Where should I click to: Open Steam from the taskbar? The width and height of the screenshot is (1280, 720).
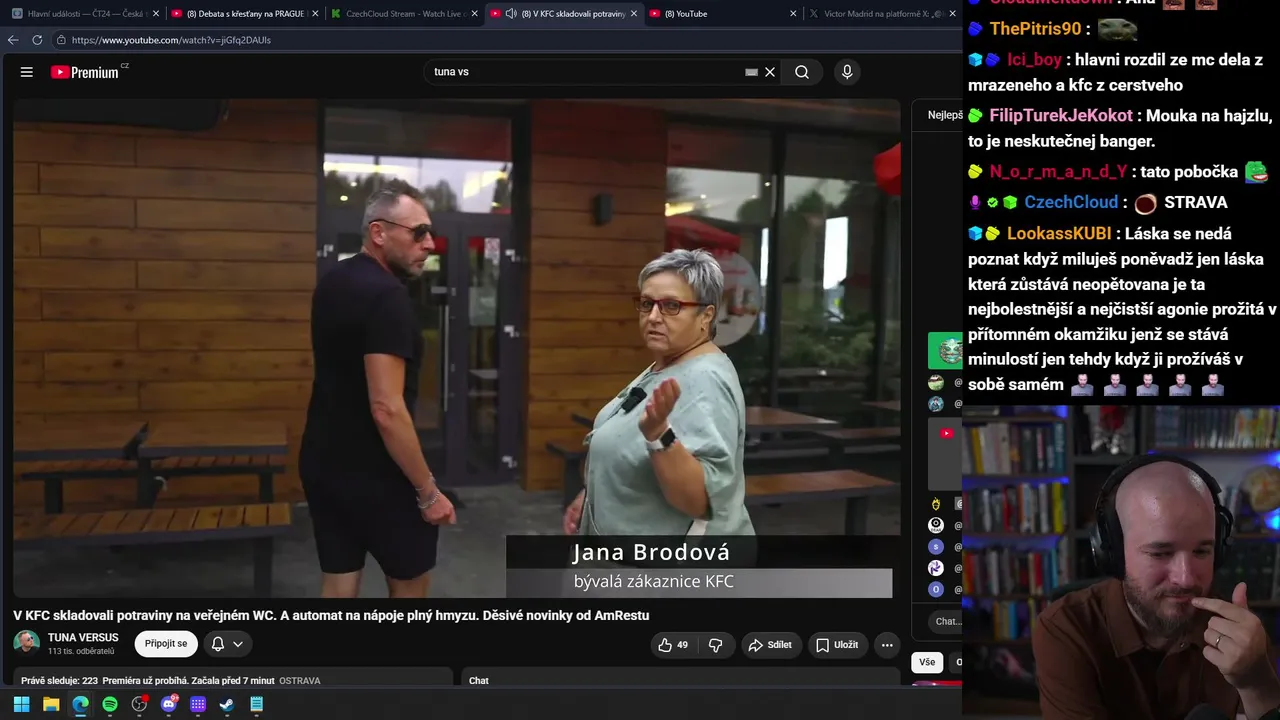tap(227, 704)
